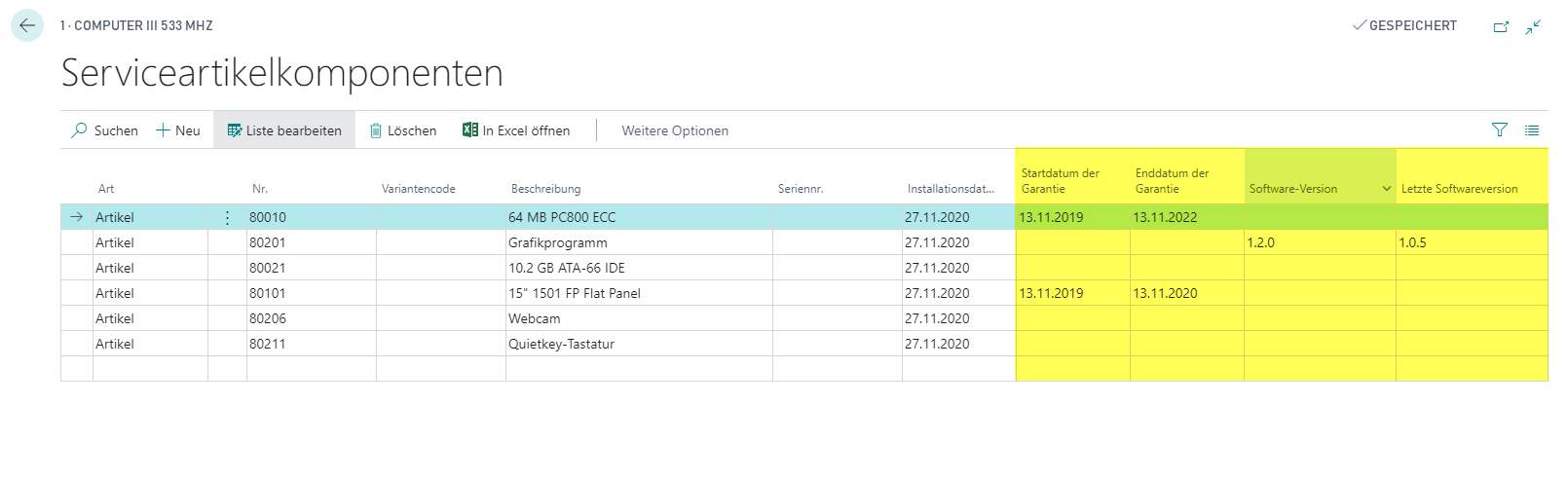The image size is (1568, 479).
Task: Click item number 80101 link
Action: coord(268,293)
